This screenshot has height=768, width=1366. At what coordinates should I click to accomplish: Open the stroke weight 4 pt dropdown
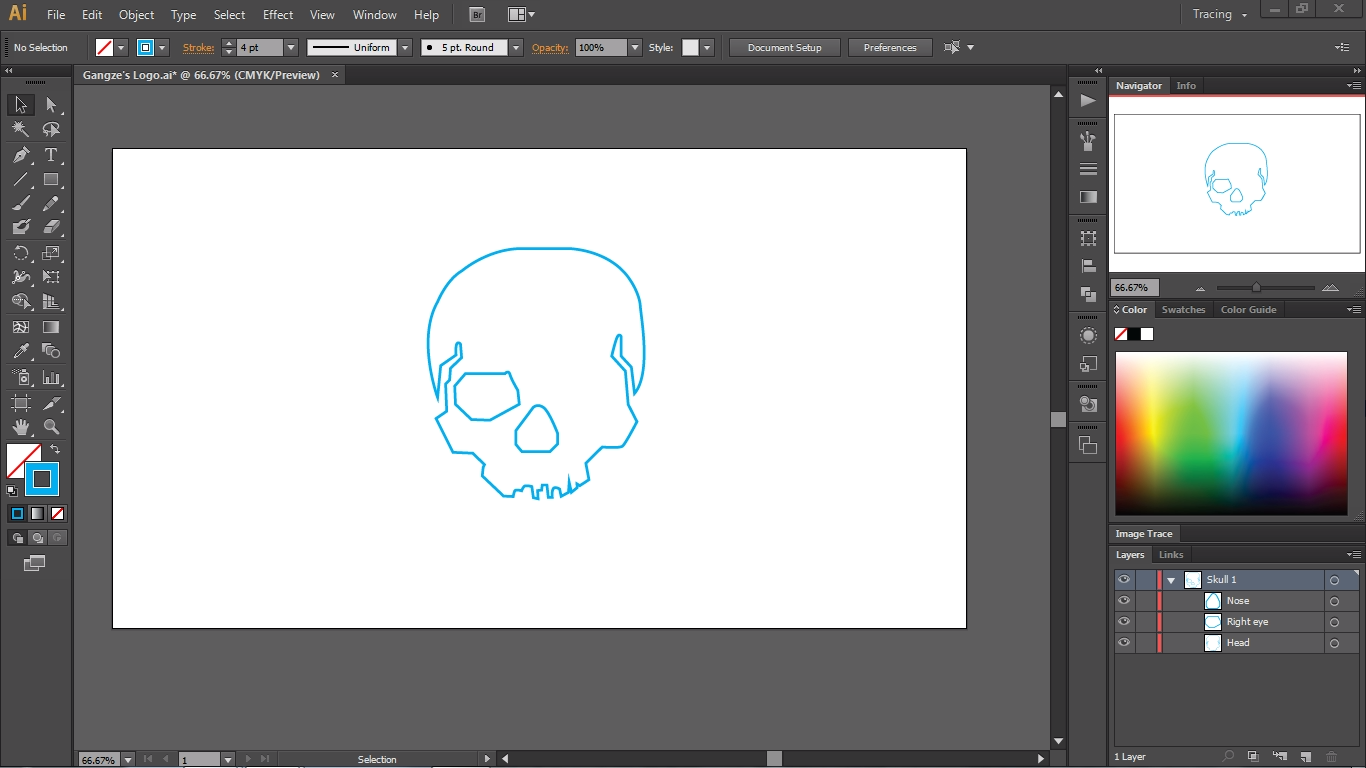point(291,48)
